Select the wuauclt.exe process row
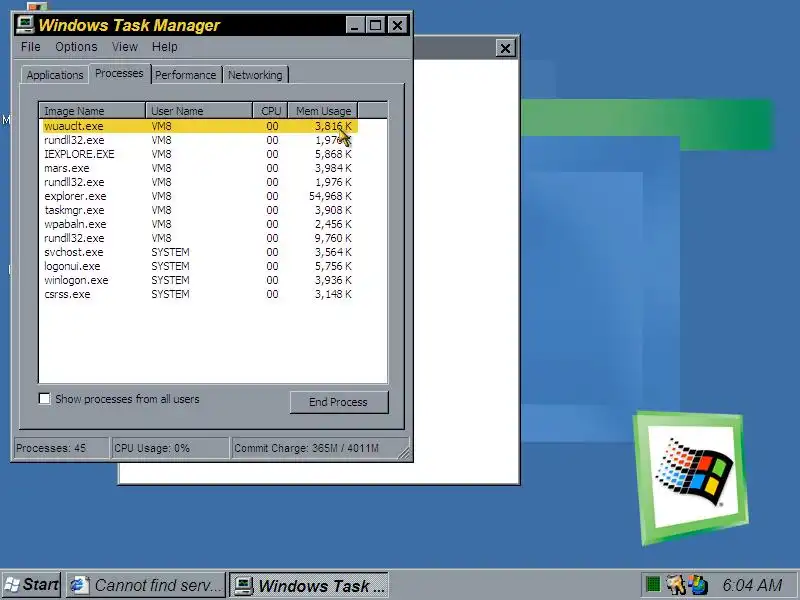The width and height of the screenshot is (800, 600). click(200, 126)
